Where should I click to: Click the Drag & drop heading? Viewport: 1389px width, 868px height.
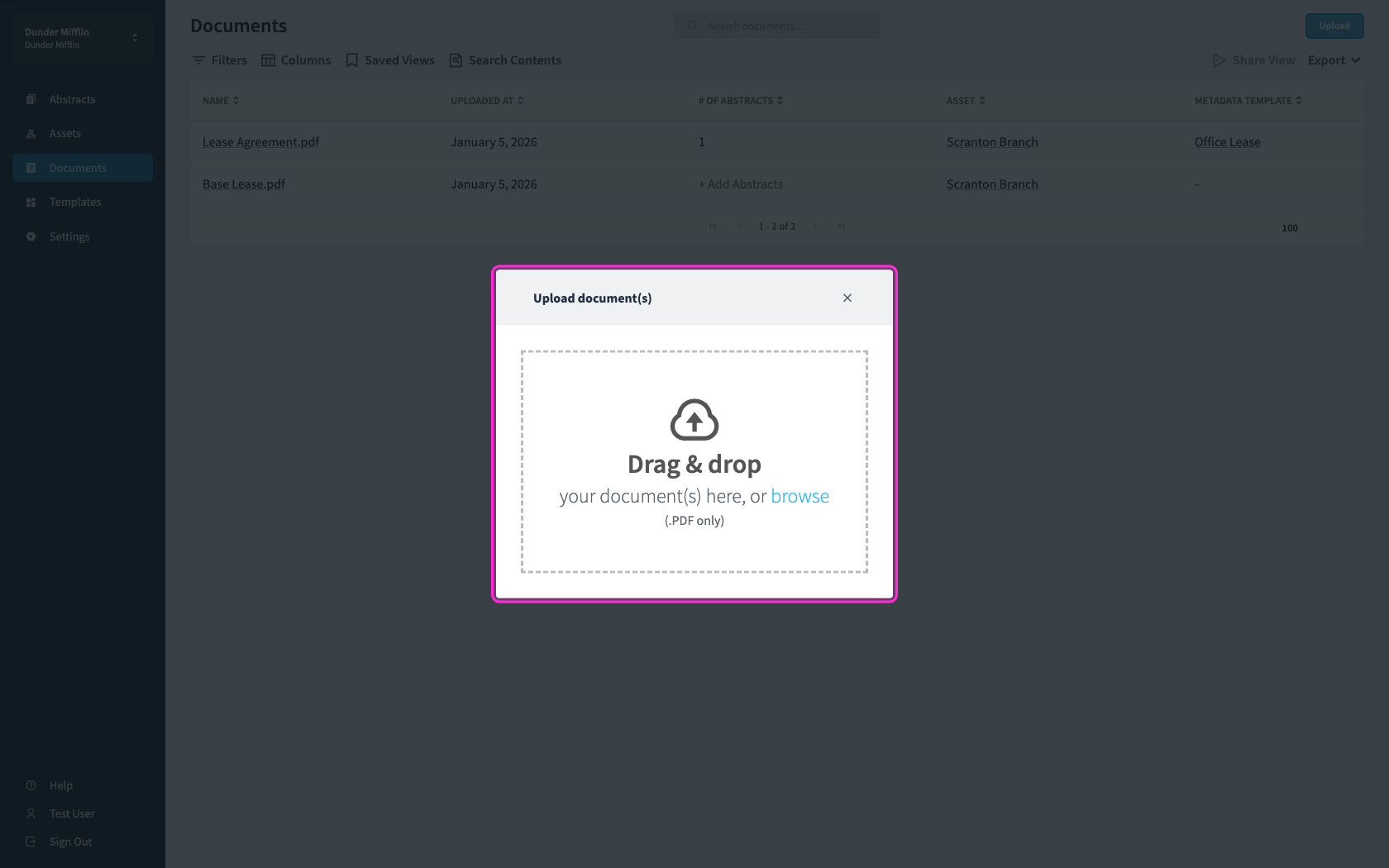click(x=694, y=465)
